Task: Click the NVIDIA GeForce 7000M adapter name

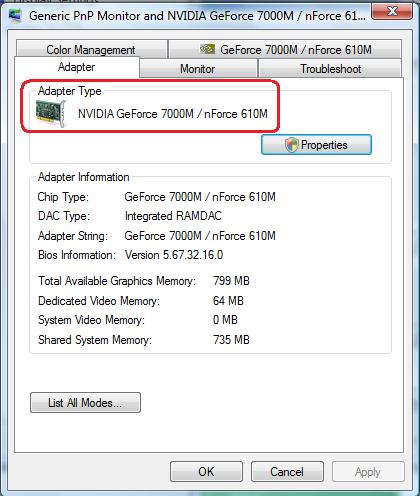Action: coord(173,114)
